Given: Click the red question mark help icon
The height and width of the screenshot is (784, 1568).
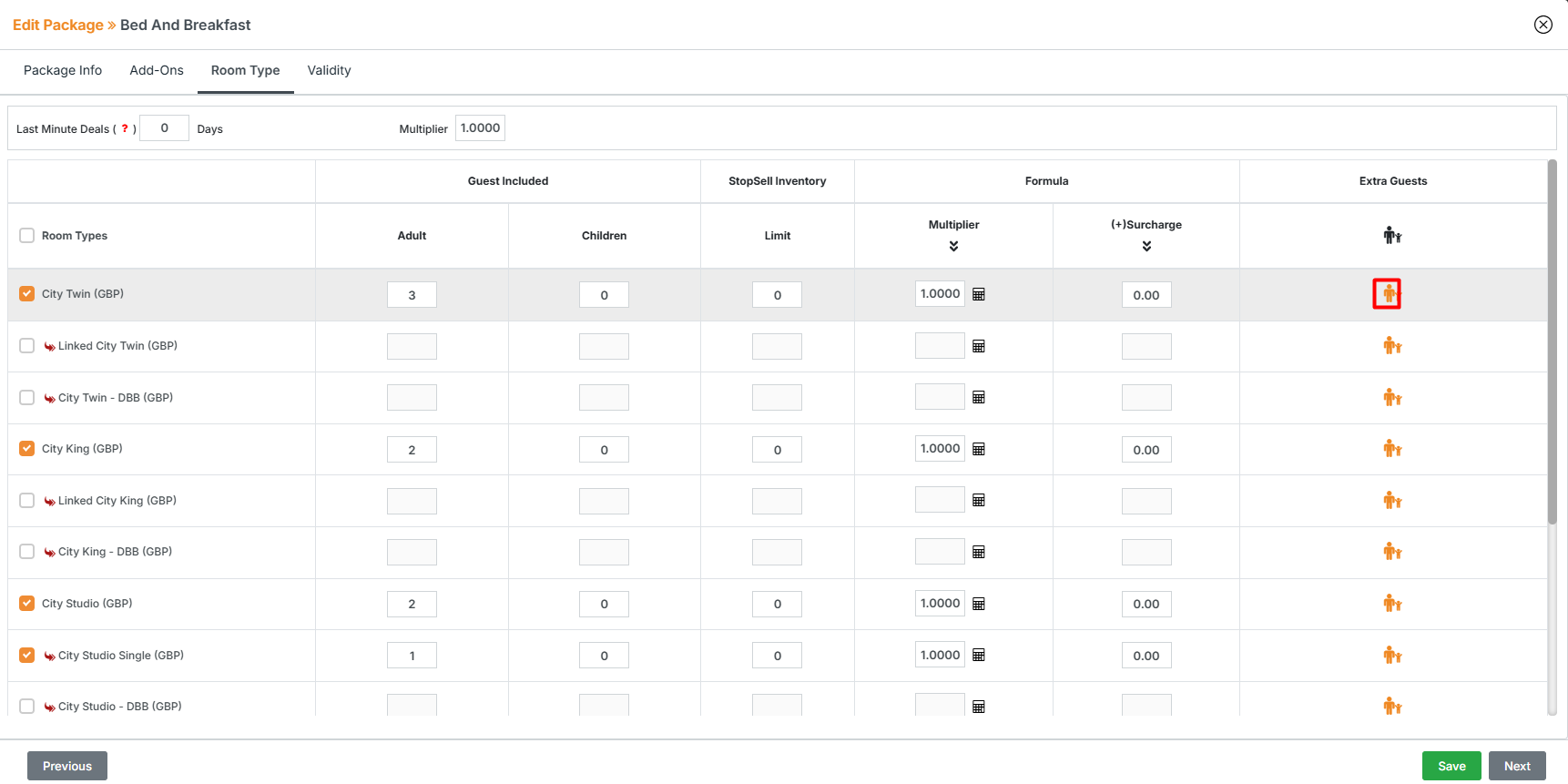Looking at the screenshot, I should 125,128.
